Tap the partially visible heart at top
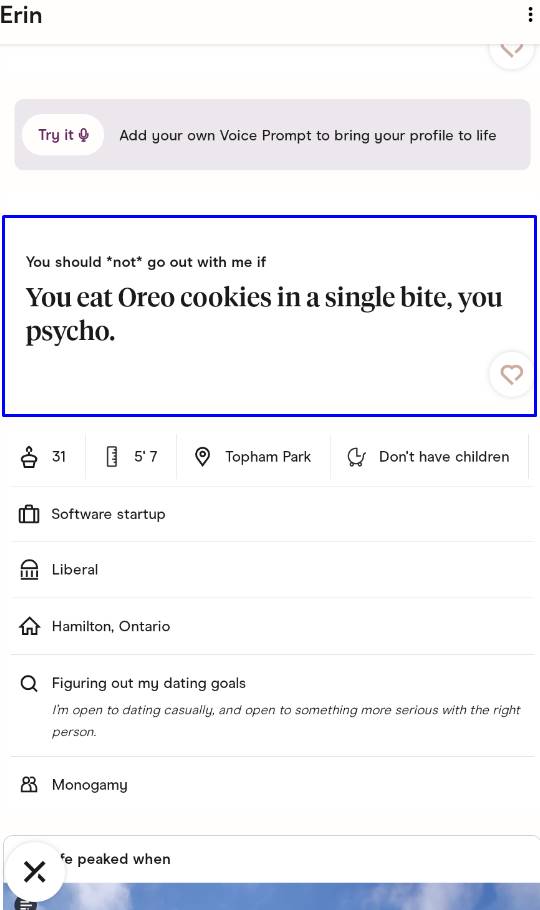 pos(512,53)
